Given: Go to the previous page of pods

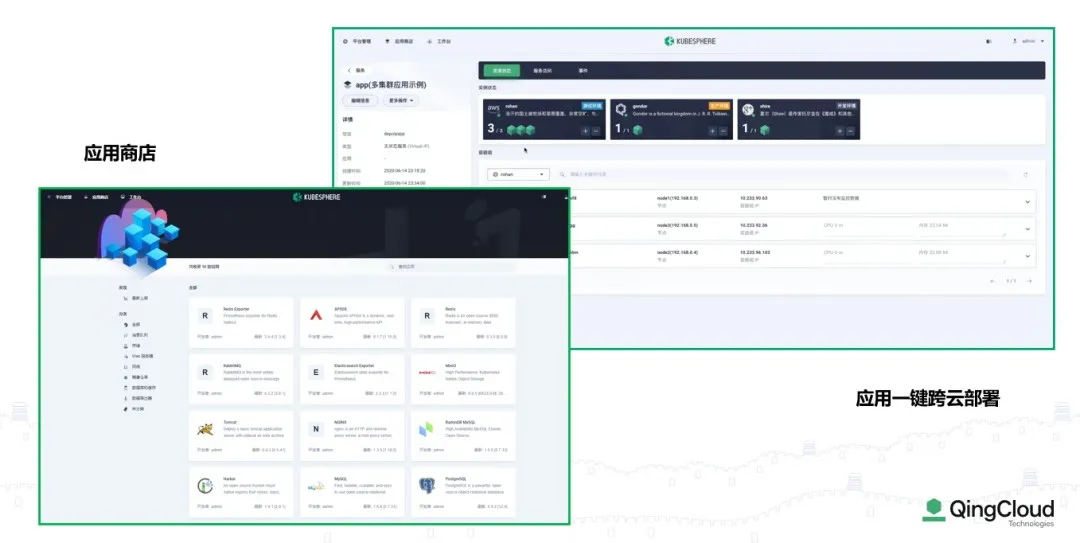Looking at the screenshot, I should tap(993, 281).
